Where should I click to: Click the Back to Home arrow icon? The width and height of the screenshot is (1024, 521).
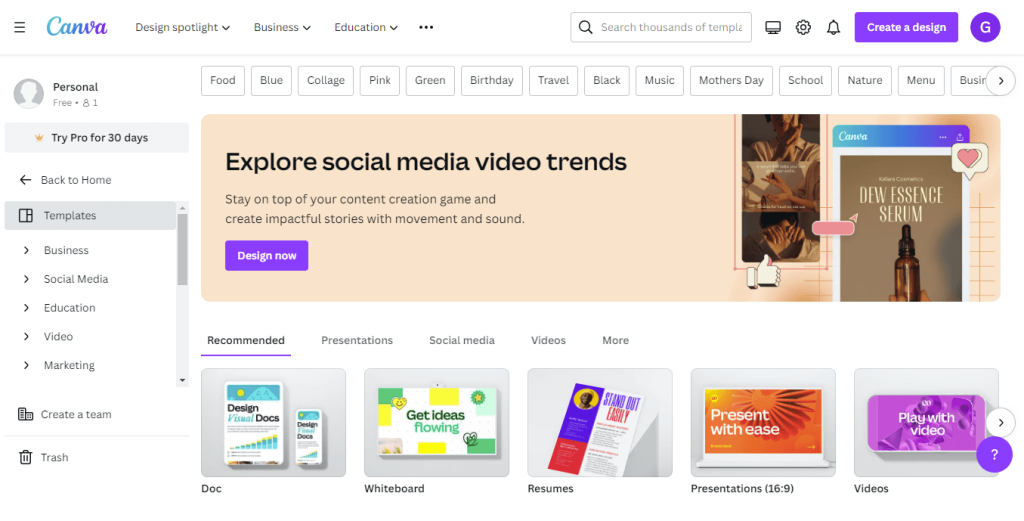coord(25,180)
